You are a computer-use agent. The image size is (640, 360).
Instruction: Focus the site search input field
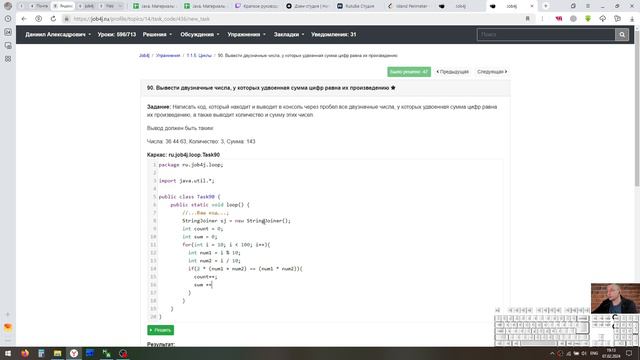pyautogui.click(x=546, y=35)
